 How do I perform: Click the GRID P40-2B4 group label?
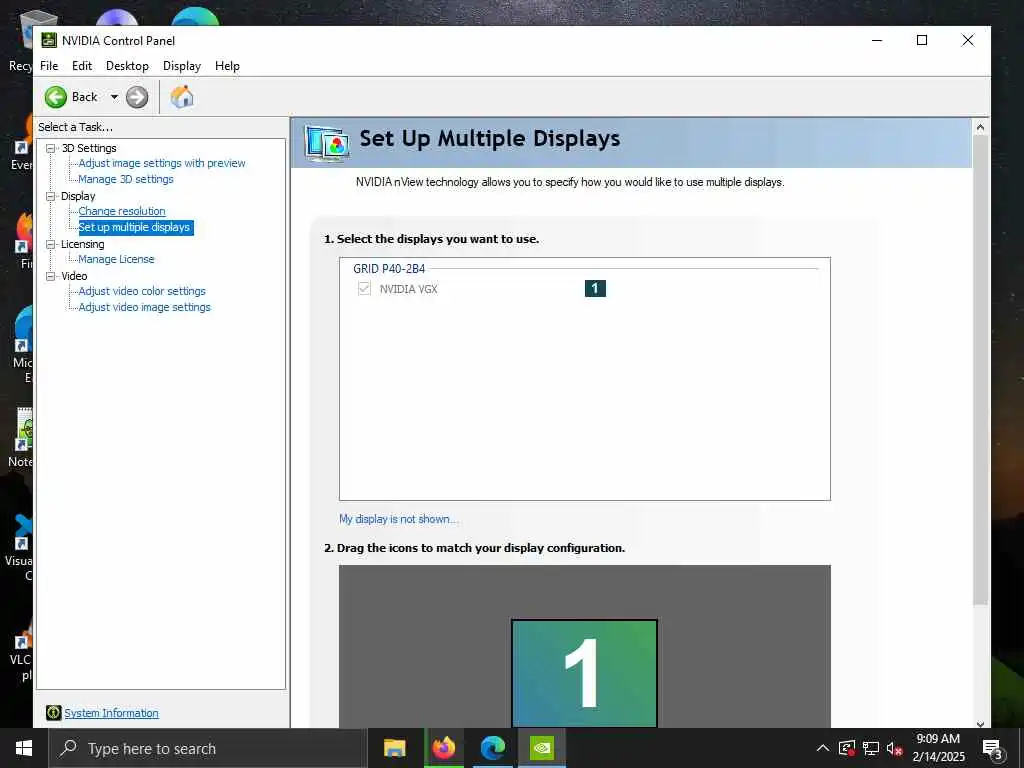[389, 268]
